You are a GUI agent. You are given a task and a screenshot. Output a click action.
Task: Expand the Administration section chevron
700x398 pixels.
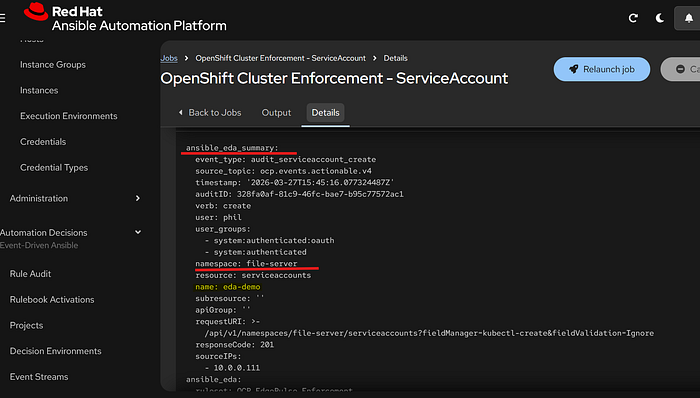138,198
